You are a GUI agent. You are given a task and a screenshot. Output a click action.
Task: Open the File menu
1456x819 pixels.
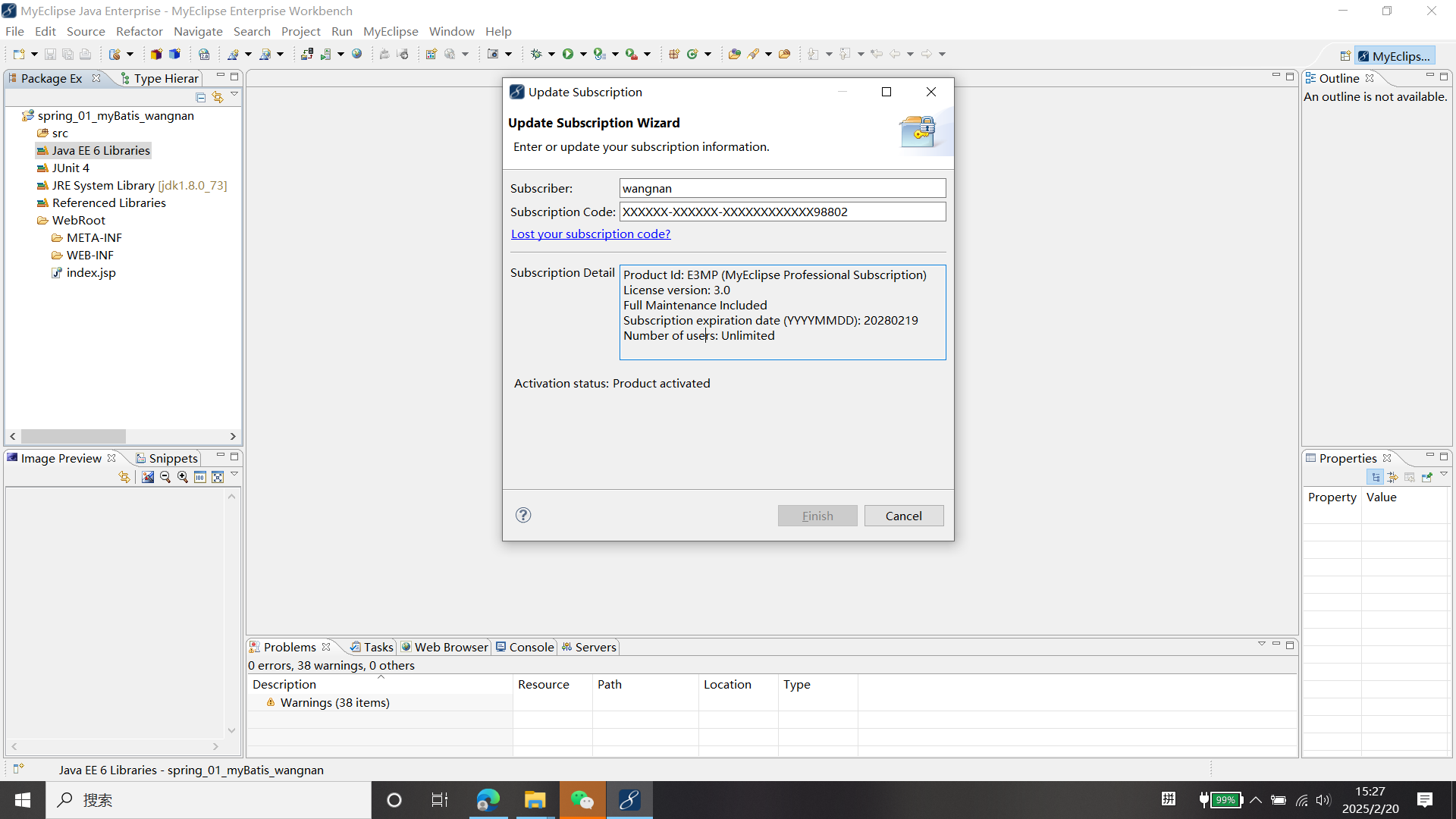pos(14,31)
